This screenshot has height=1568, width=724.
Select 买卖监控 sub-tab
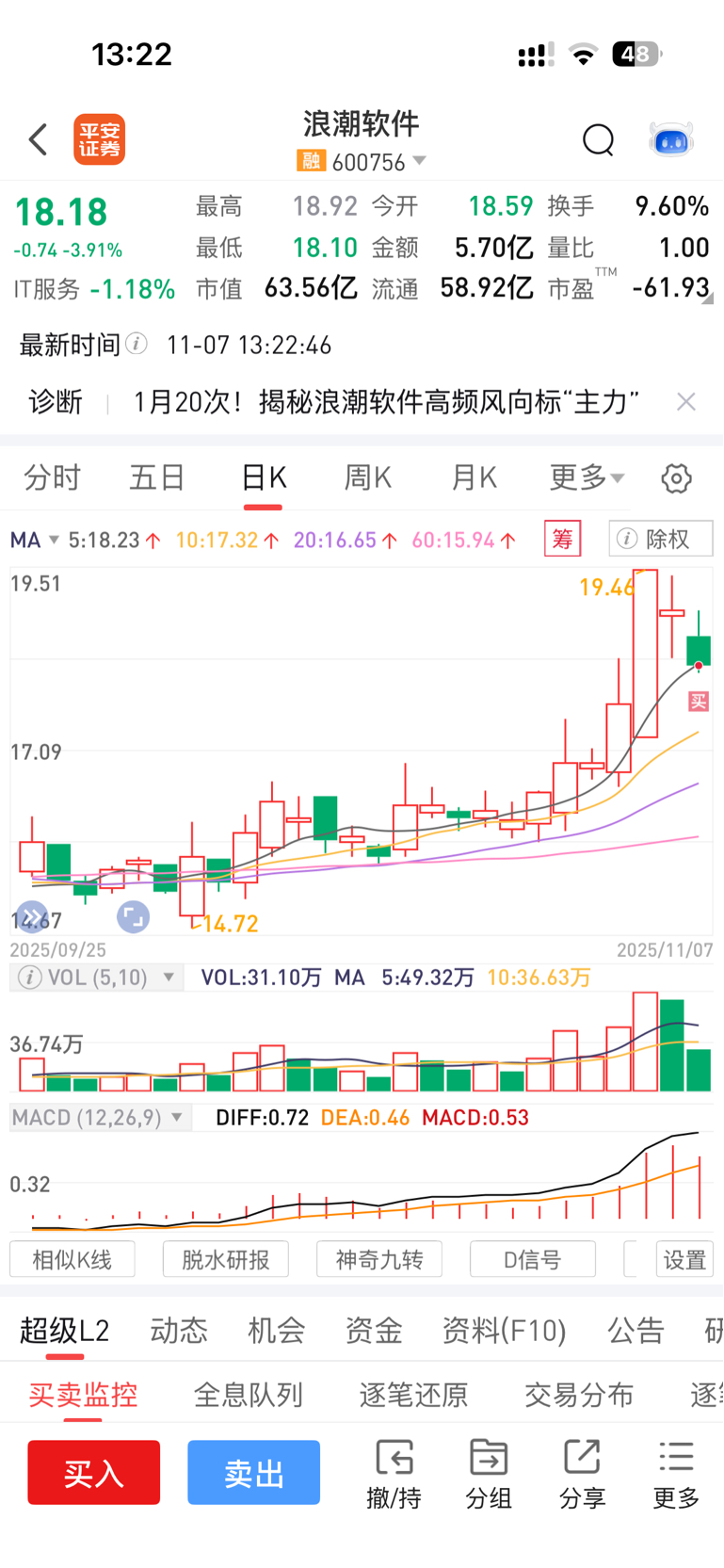coord(84,1394)
